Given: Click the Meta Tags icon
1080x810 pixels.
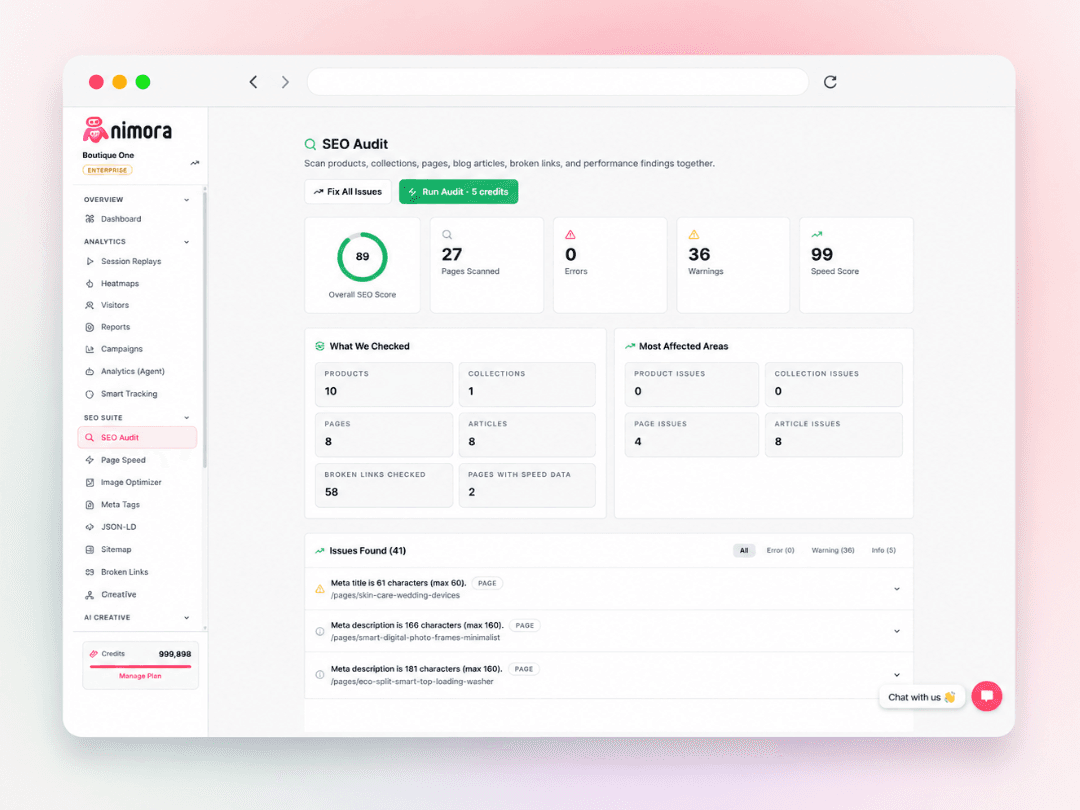Looking at the screenshot, I should (90, 505).
